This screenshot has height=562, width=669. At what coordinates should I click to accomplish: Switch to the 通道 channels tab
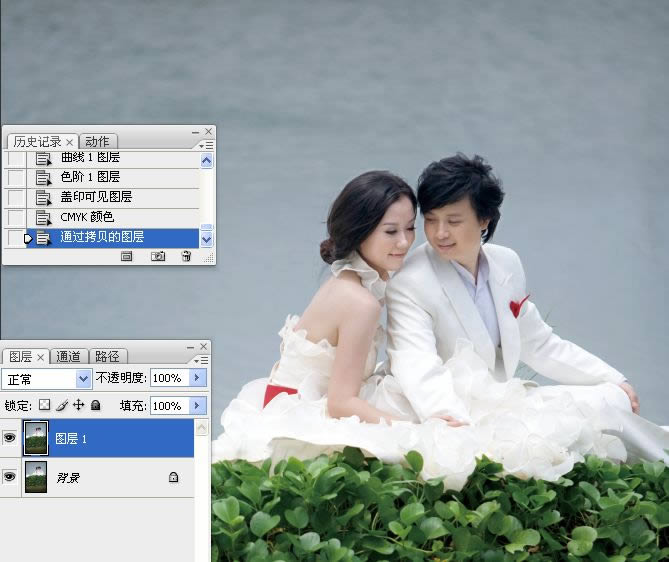tap(69, 357)
